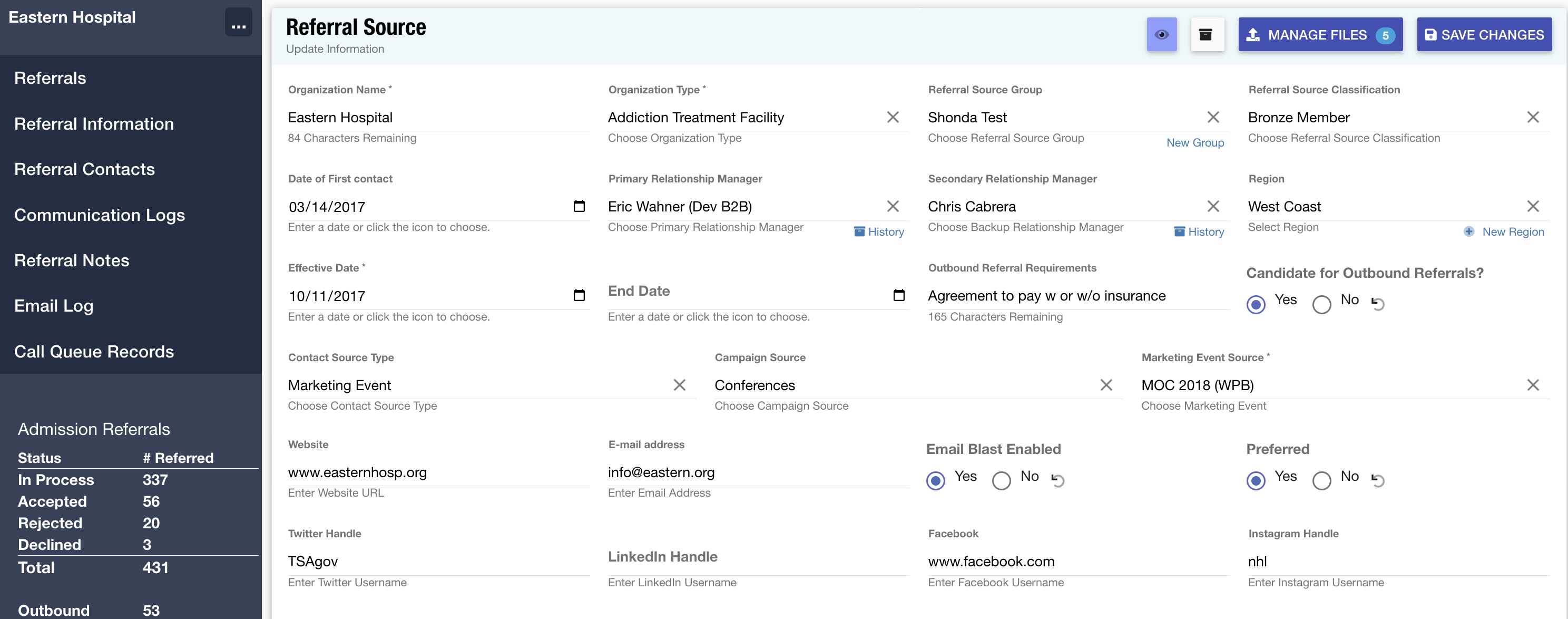Open the ellipsis menu beside Eastern Hospital

point(239,22)
